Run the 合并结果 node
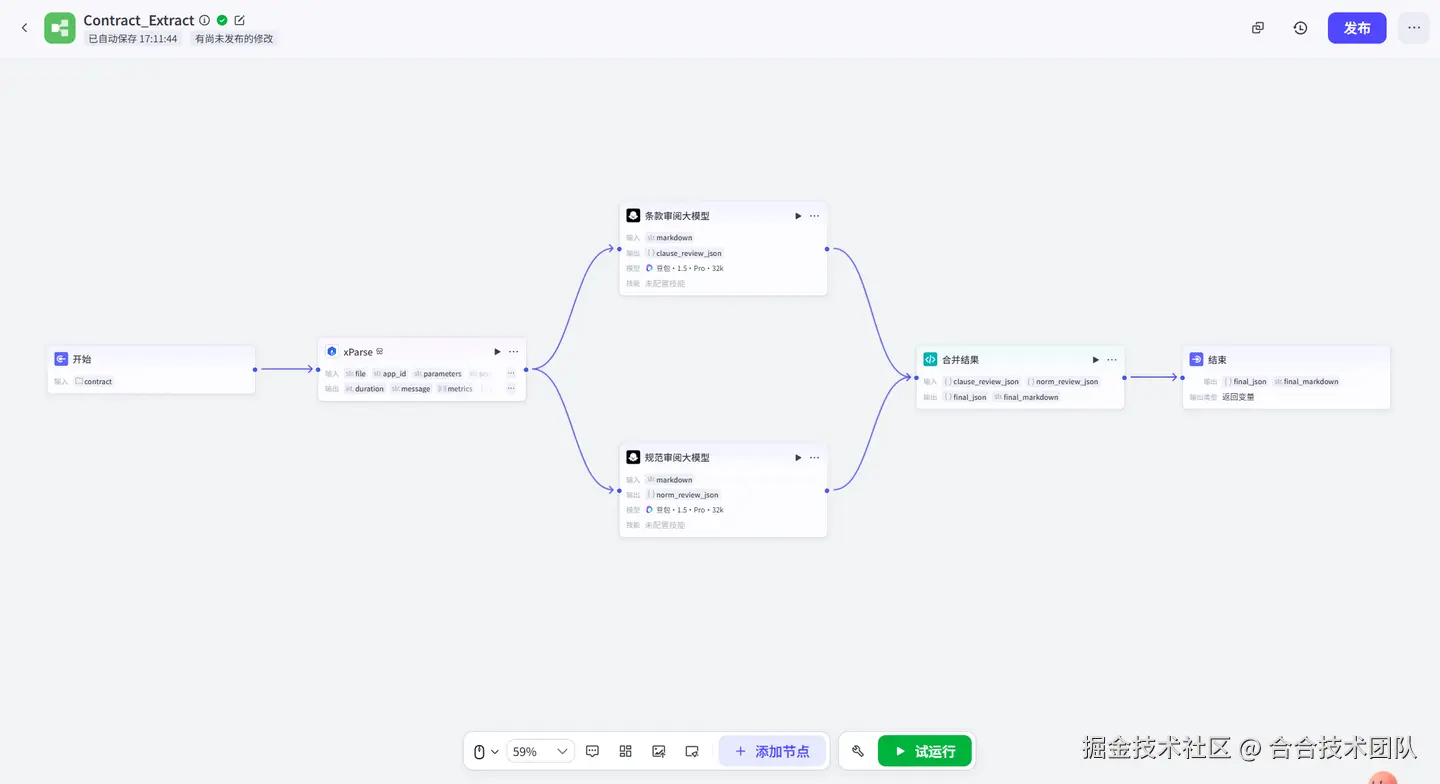 [x=1095, y=360]
